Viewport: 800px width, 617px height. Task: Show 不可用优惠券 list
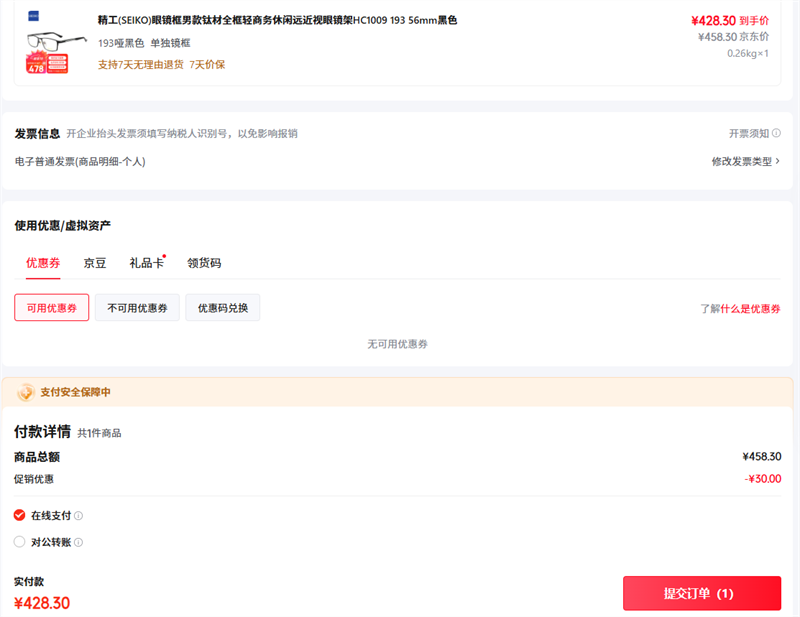[x=137, y=308]
